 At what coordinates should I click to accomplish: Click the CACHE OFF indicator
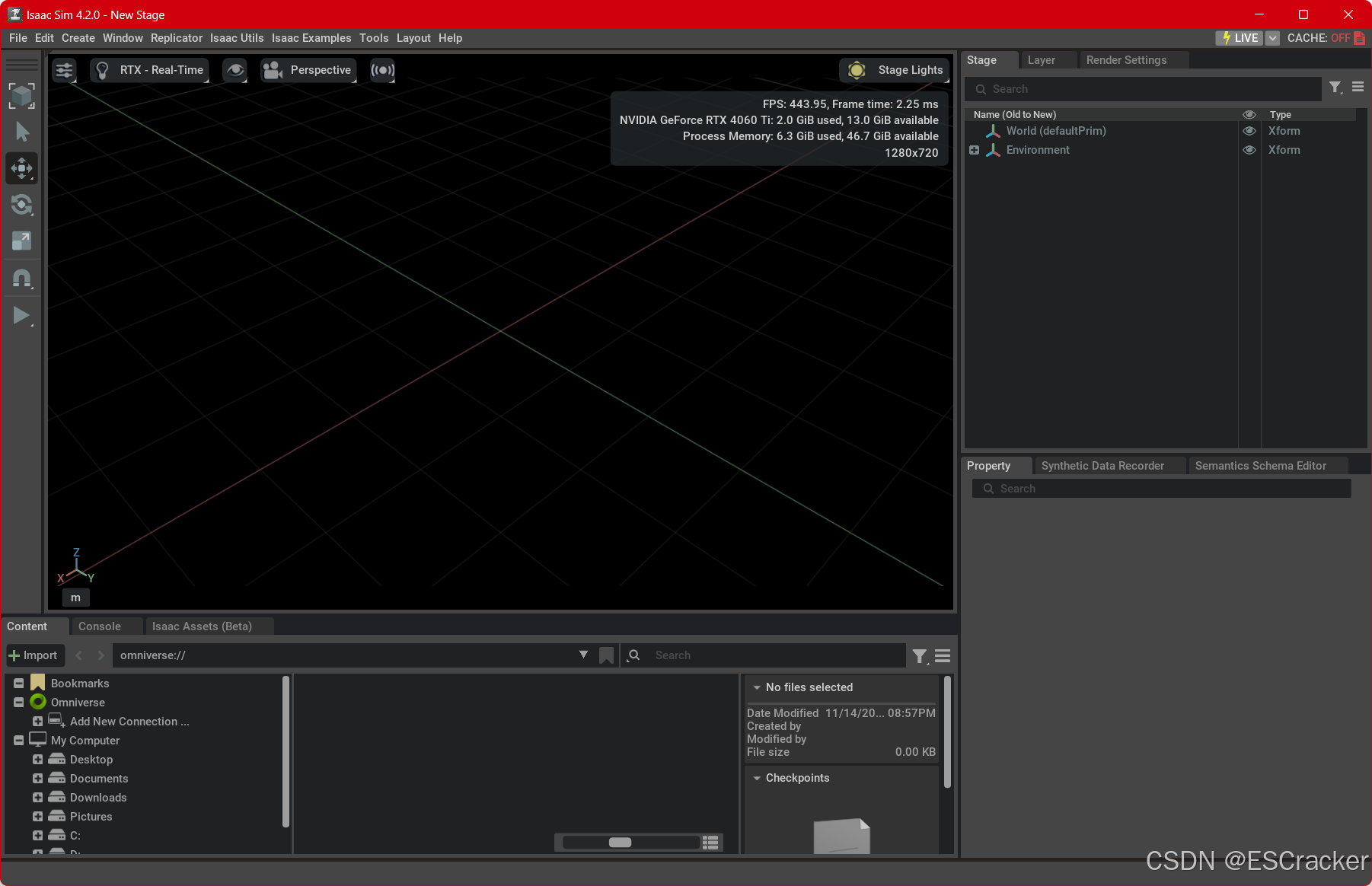(x=1326, y=38)
